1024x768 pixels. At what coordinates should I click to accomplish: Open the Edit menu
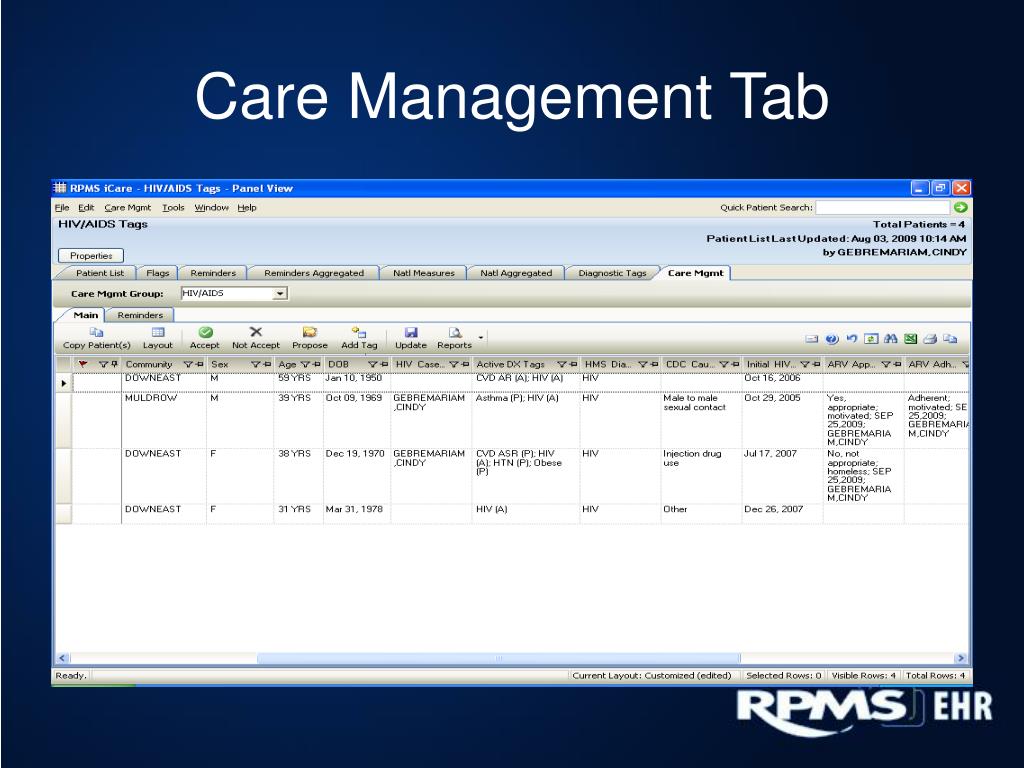pyautogui.click(x=86, y=208)
